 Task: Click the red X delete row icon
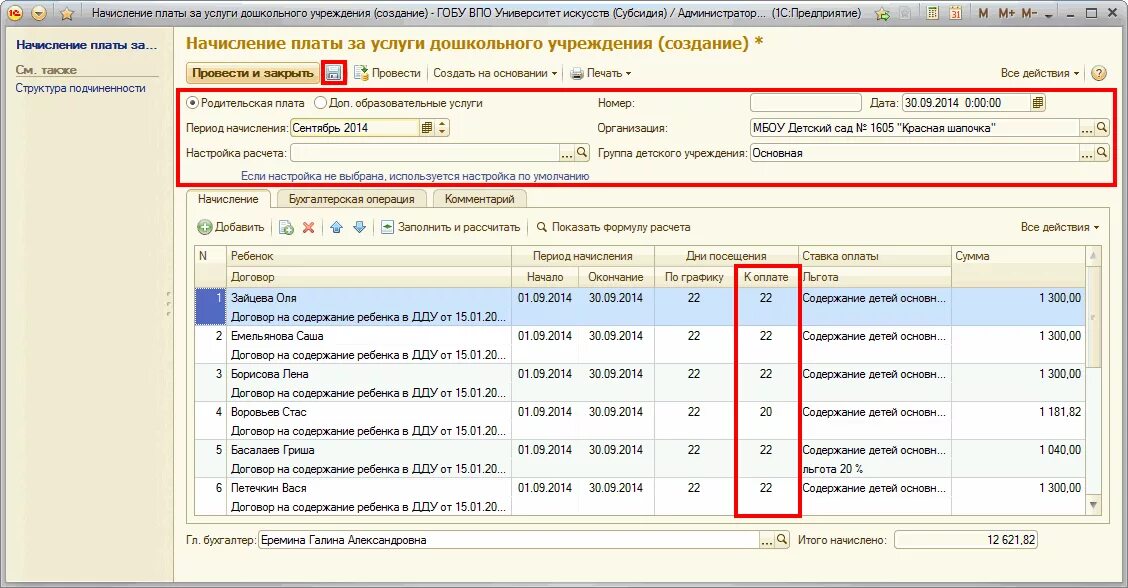pos(309,227)
